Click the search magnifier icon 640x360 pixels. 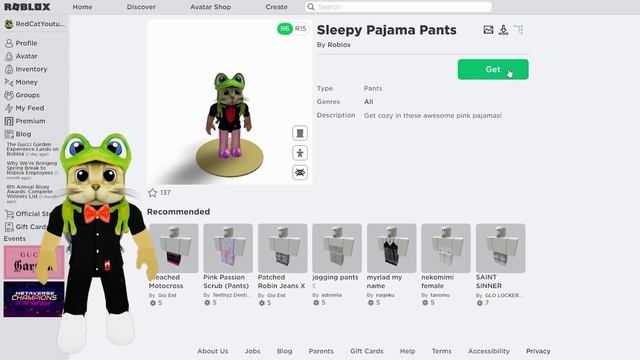click(311, 7)
